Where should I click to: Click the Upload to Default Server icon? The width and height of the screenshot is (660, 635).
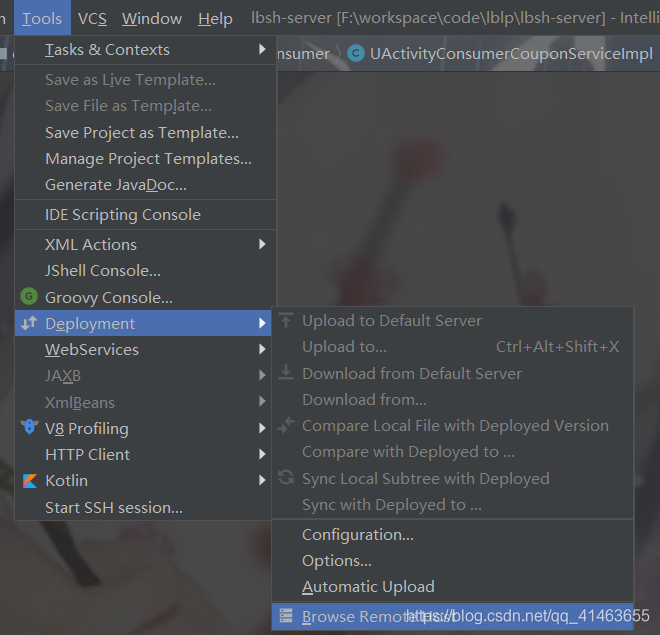tap(286, 320)
